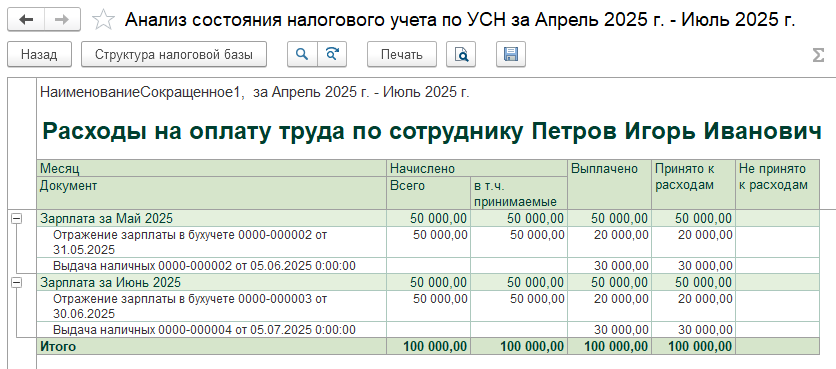Click the sigma sum icon
The height and width of the screenshot is (369, 836).
[x=818, y=55]
